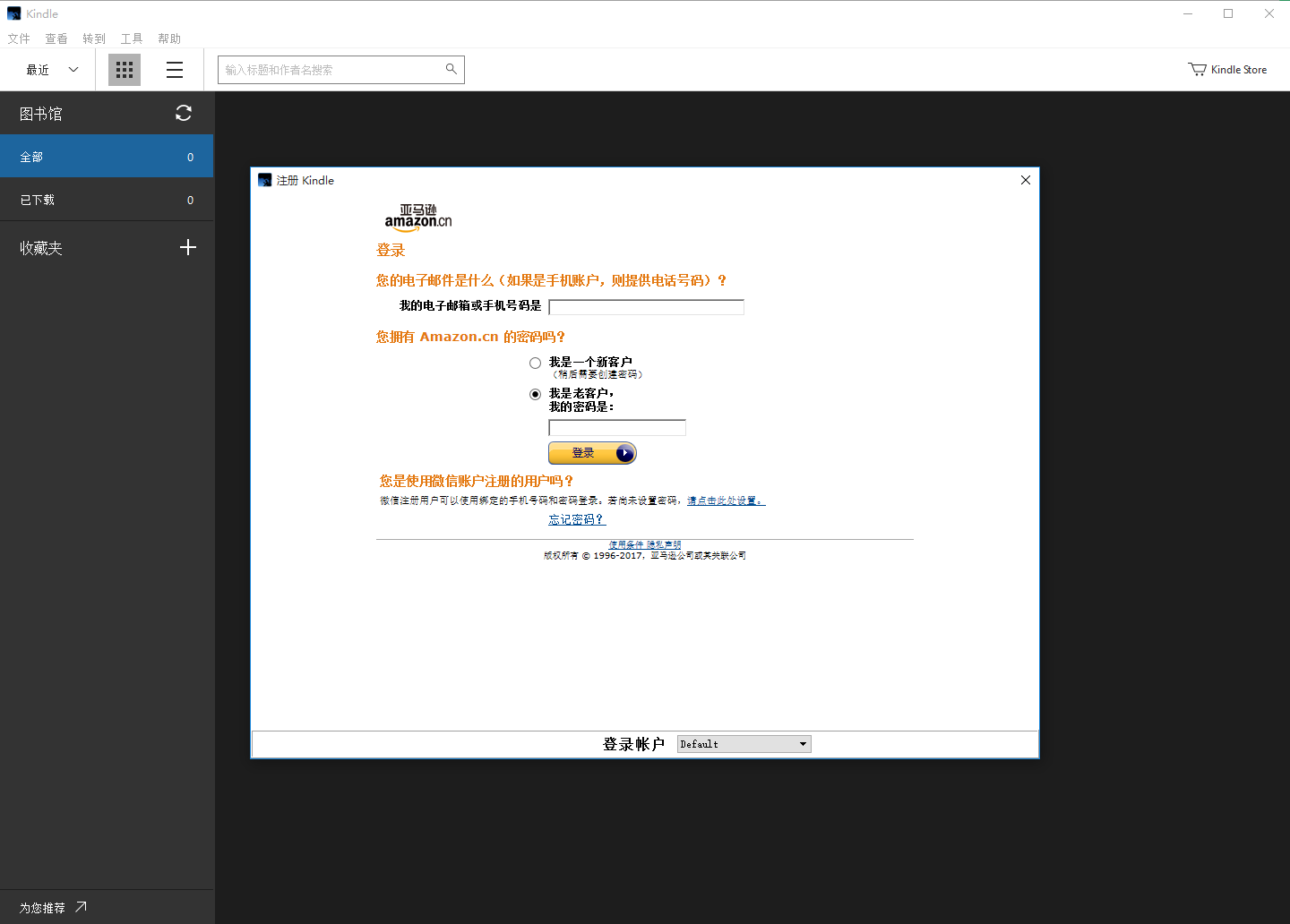Open the 工具 menu

[132, 38]
